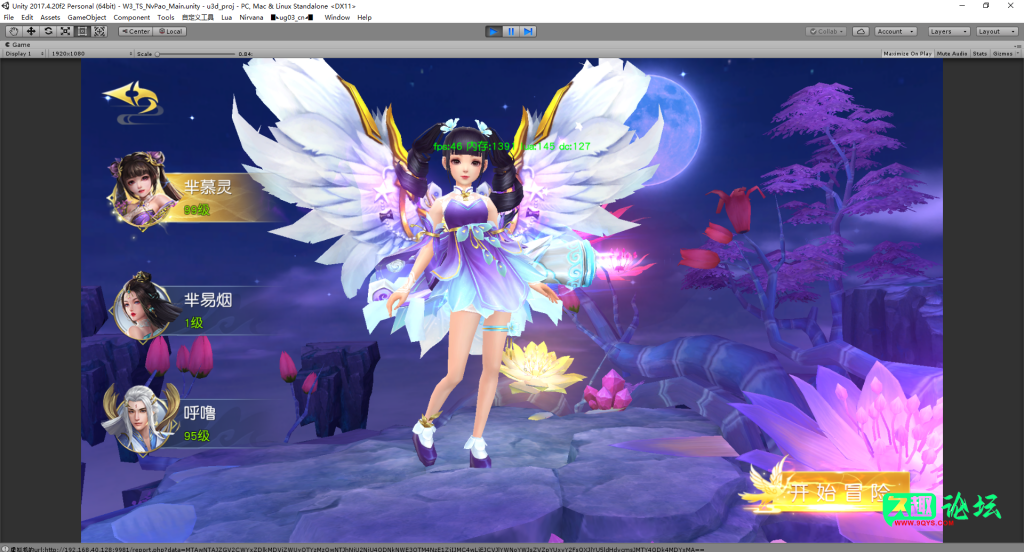Viewport: 1024px width, 552px height.
Task: Open the Layers dropdown
Action: 947,31
